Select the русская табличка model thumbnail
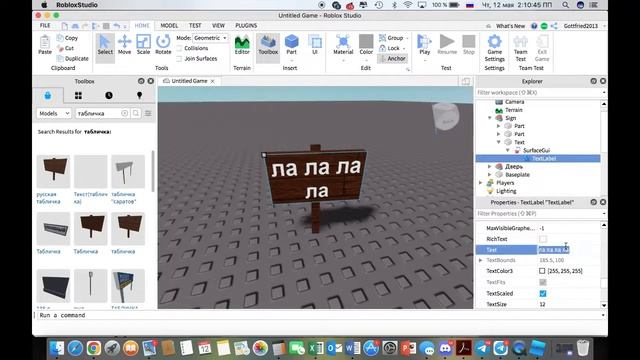Viewport: 640px width, 360px height. [x=53, y=171]
